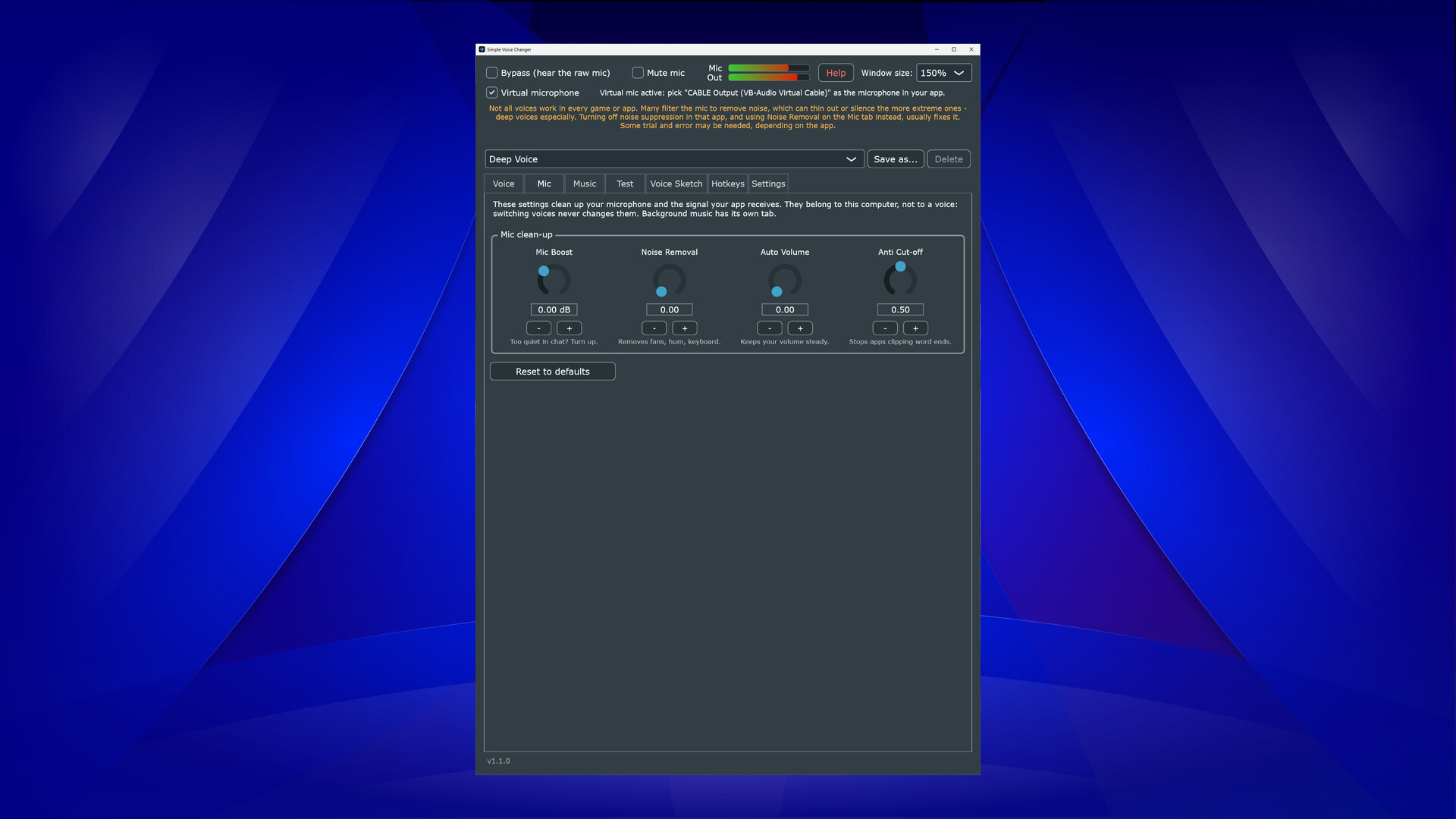
Task: Open the Voice Sketch tab
Action: [676, 184]
